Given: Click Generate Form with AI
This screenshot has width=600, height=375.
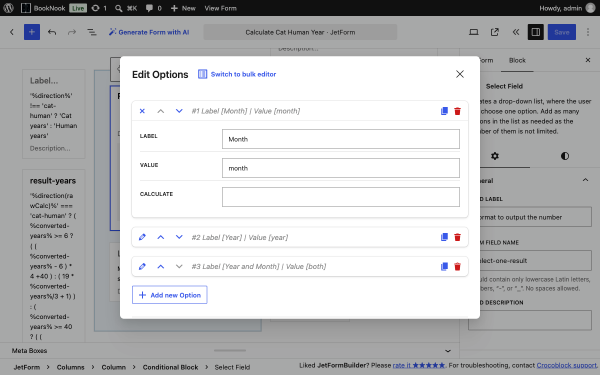Looking at the screenshot, I should point(149,32).
